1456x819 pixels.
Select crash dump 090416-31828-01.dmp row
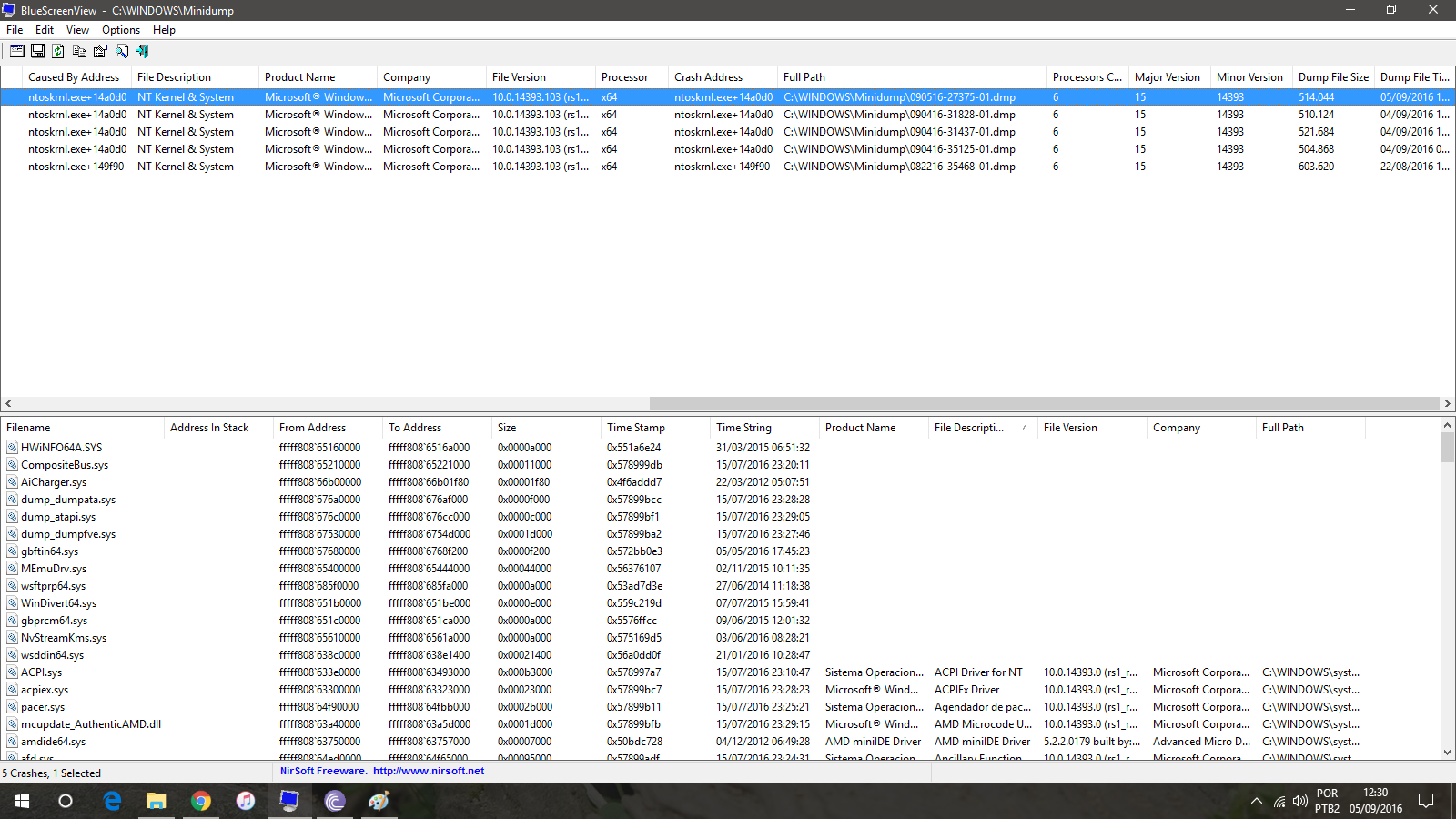(727, 115)
